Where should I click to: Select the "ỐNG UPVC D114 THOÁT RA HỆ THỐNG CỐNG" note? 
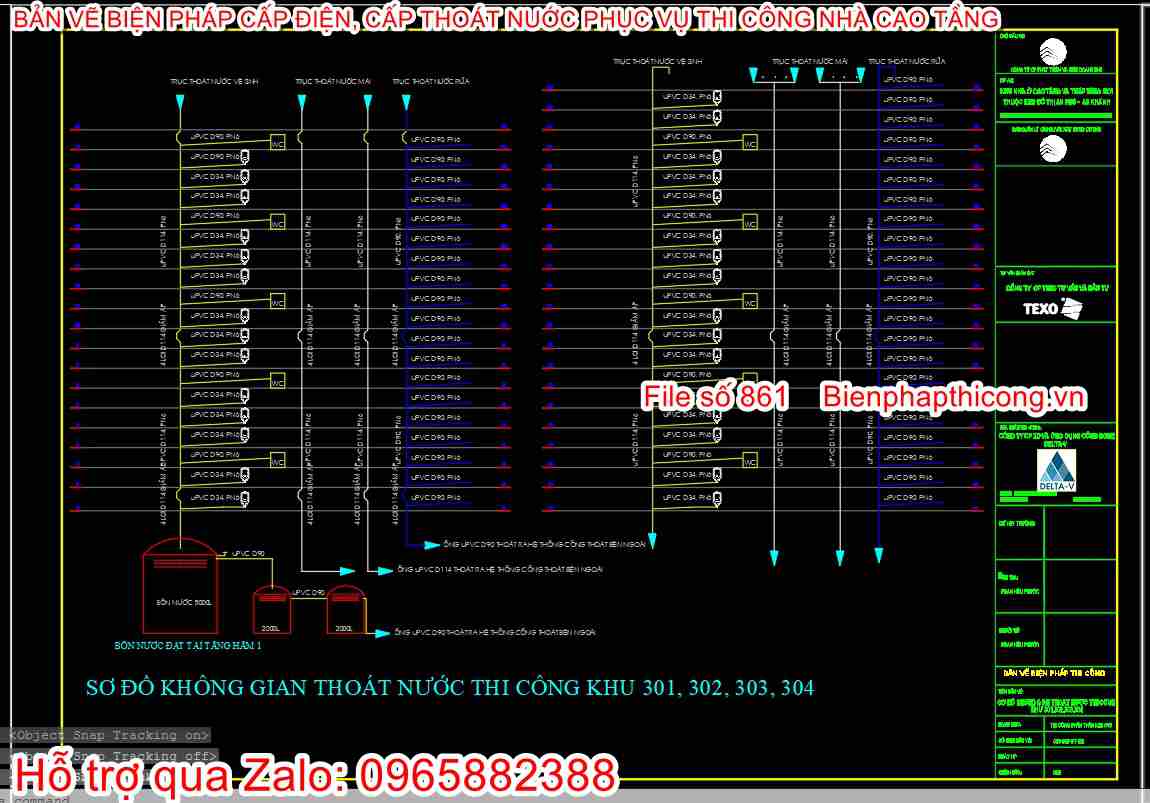click(500, 569)
